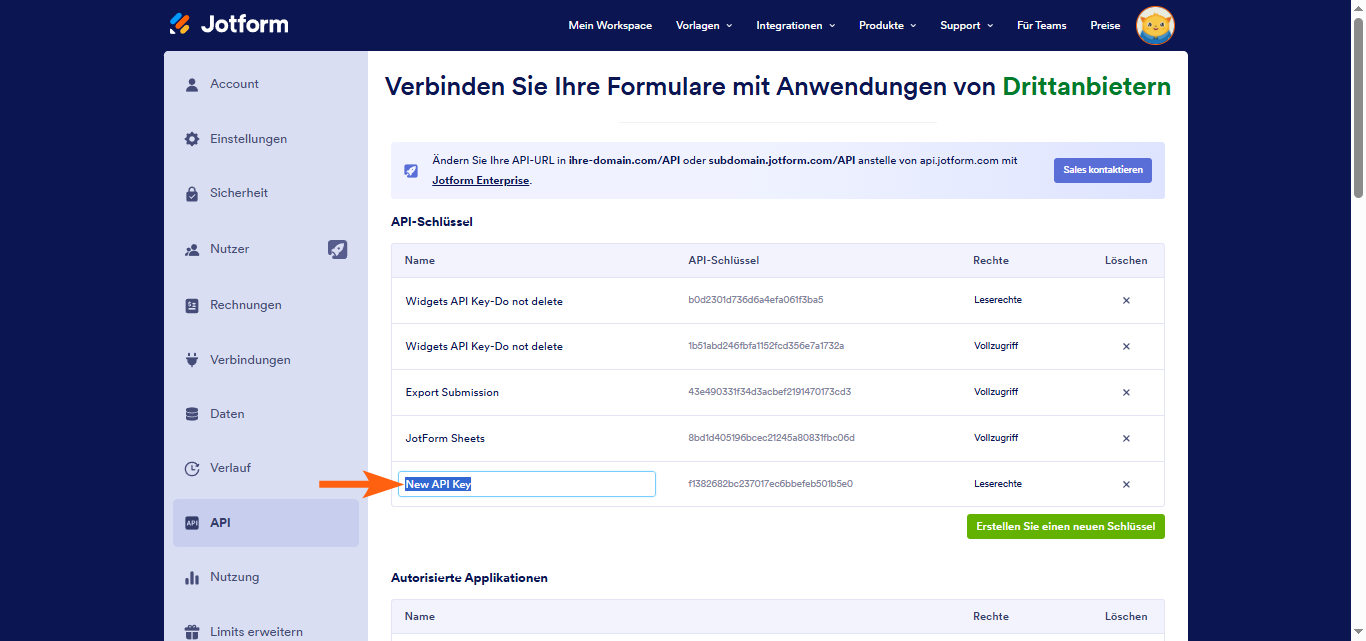
Task: Change Export Submission rights Vollzugriff
Action: pyautogui.click(x=996, y=392)
